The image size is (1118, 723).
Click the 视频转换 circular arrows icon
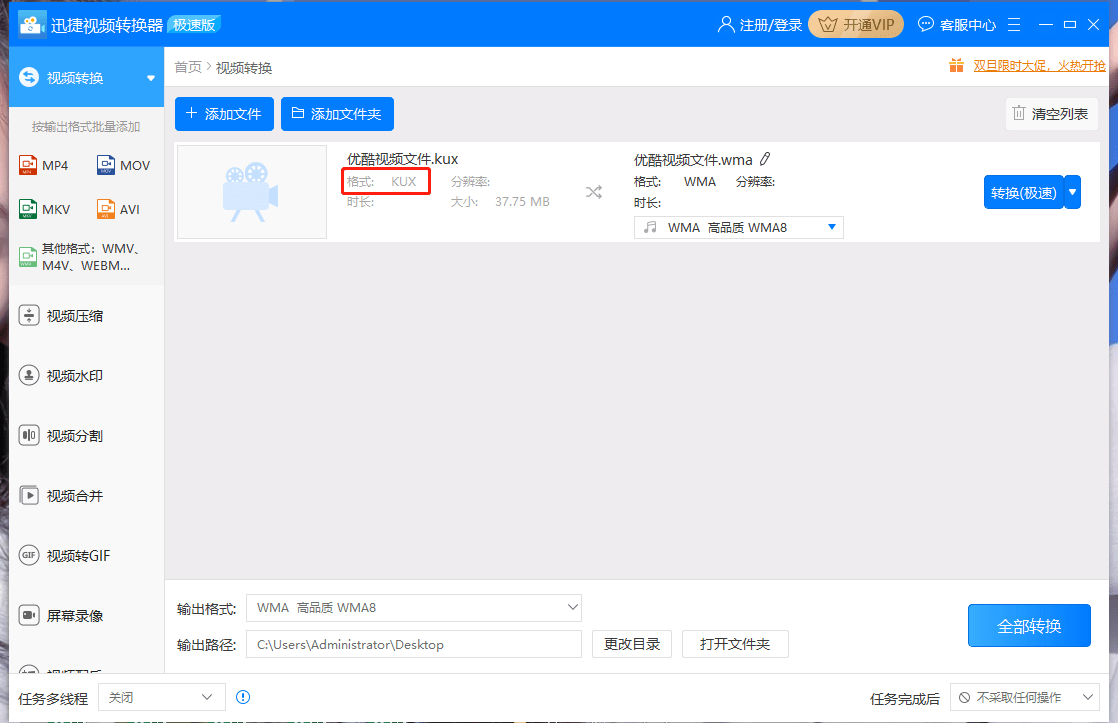point(29,77)
